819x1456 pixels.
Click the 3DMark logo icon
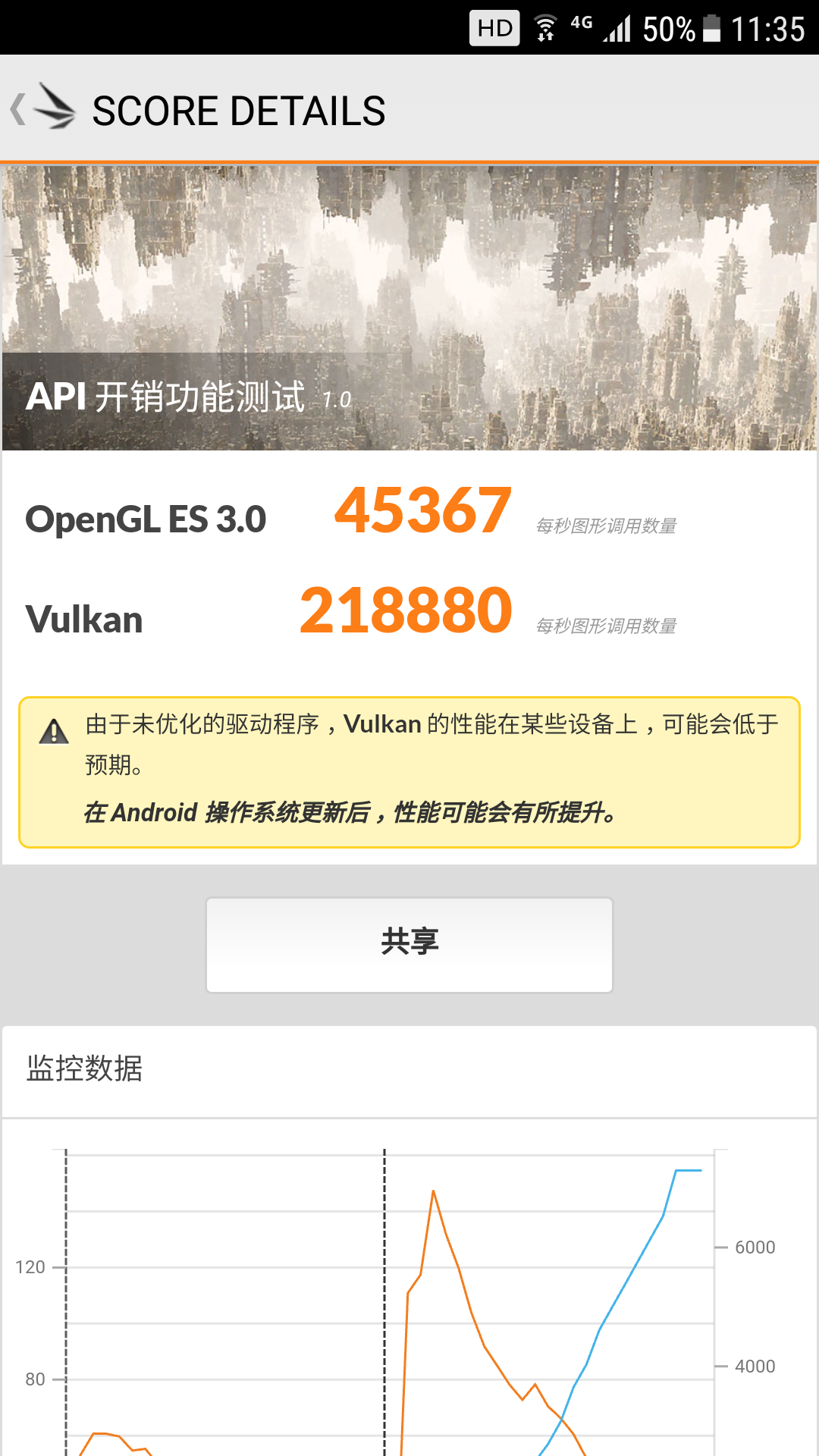pos(55,106)
